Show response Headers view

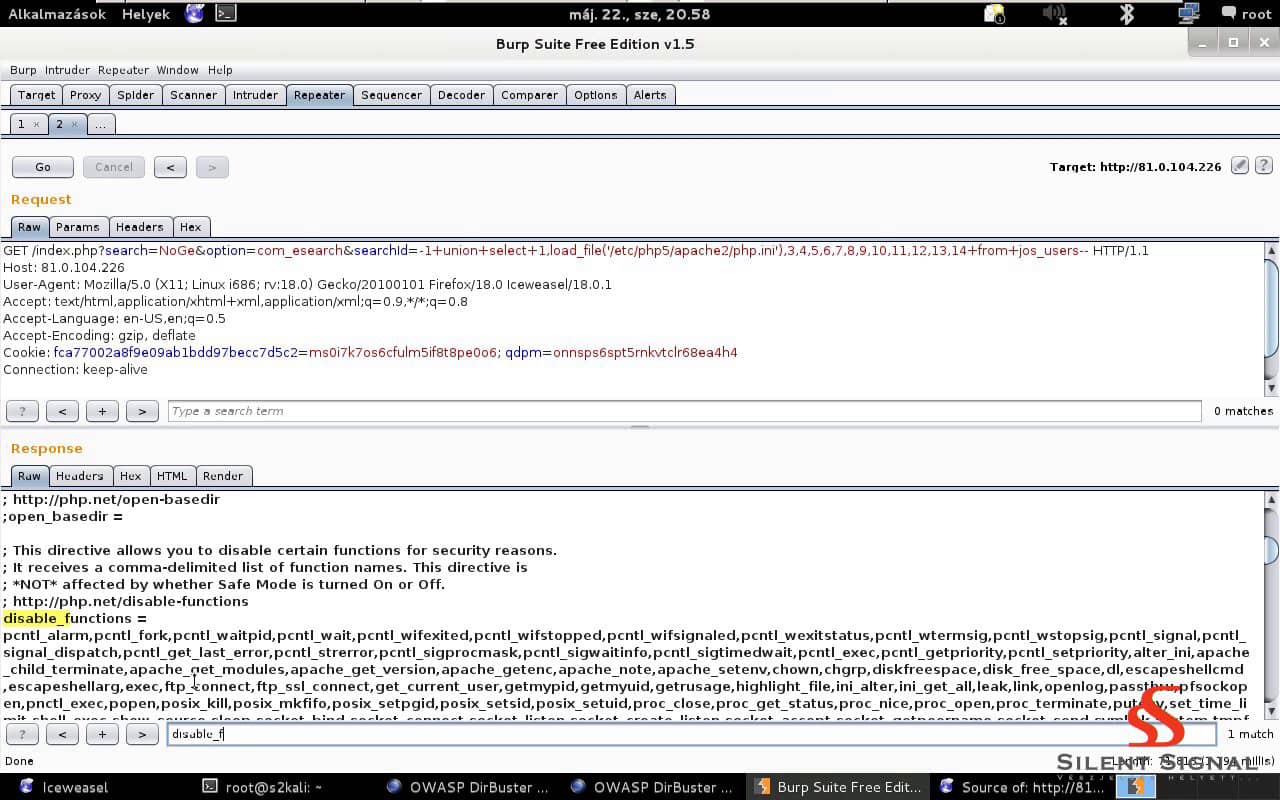pos(79,476)
